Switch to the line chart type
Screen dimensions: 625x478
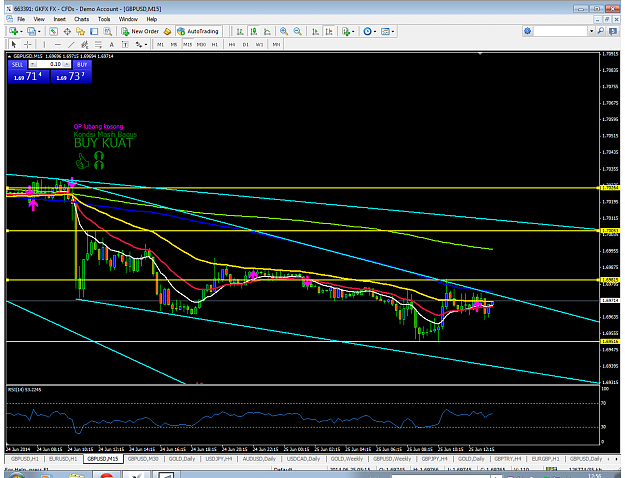coord(267,31)
